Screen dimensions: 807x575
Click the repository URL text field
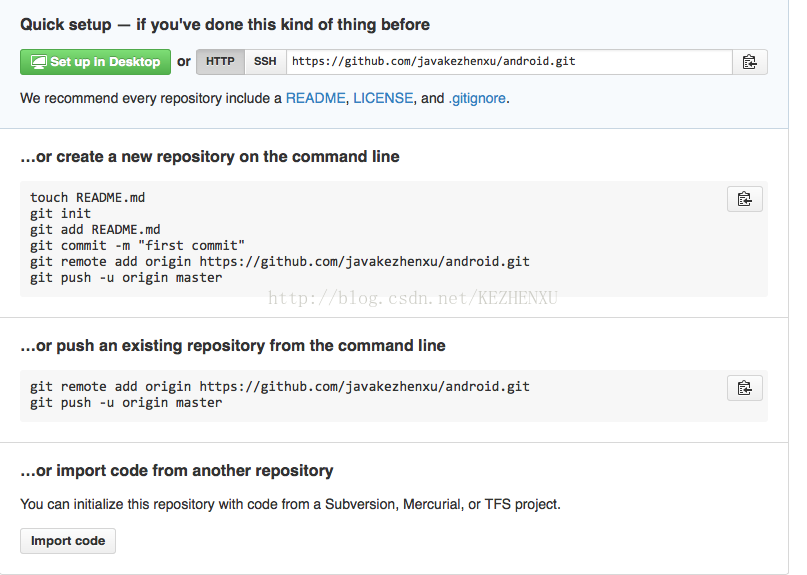509,62
